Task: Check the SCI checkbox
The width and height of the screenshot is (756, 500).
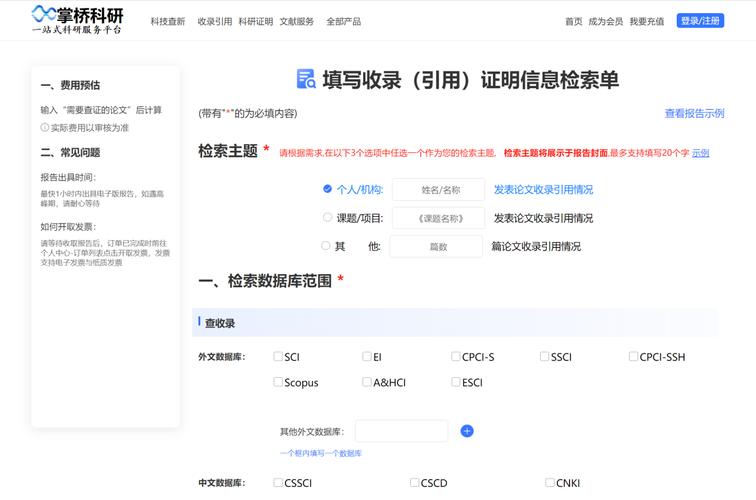Action: [x=278, y=356]
